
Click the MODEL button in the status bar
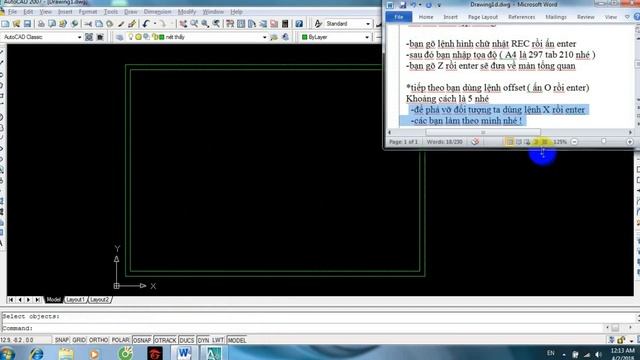pyautogui.click(x=237, y=340)
